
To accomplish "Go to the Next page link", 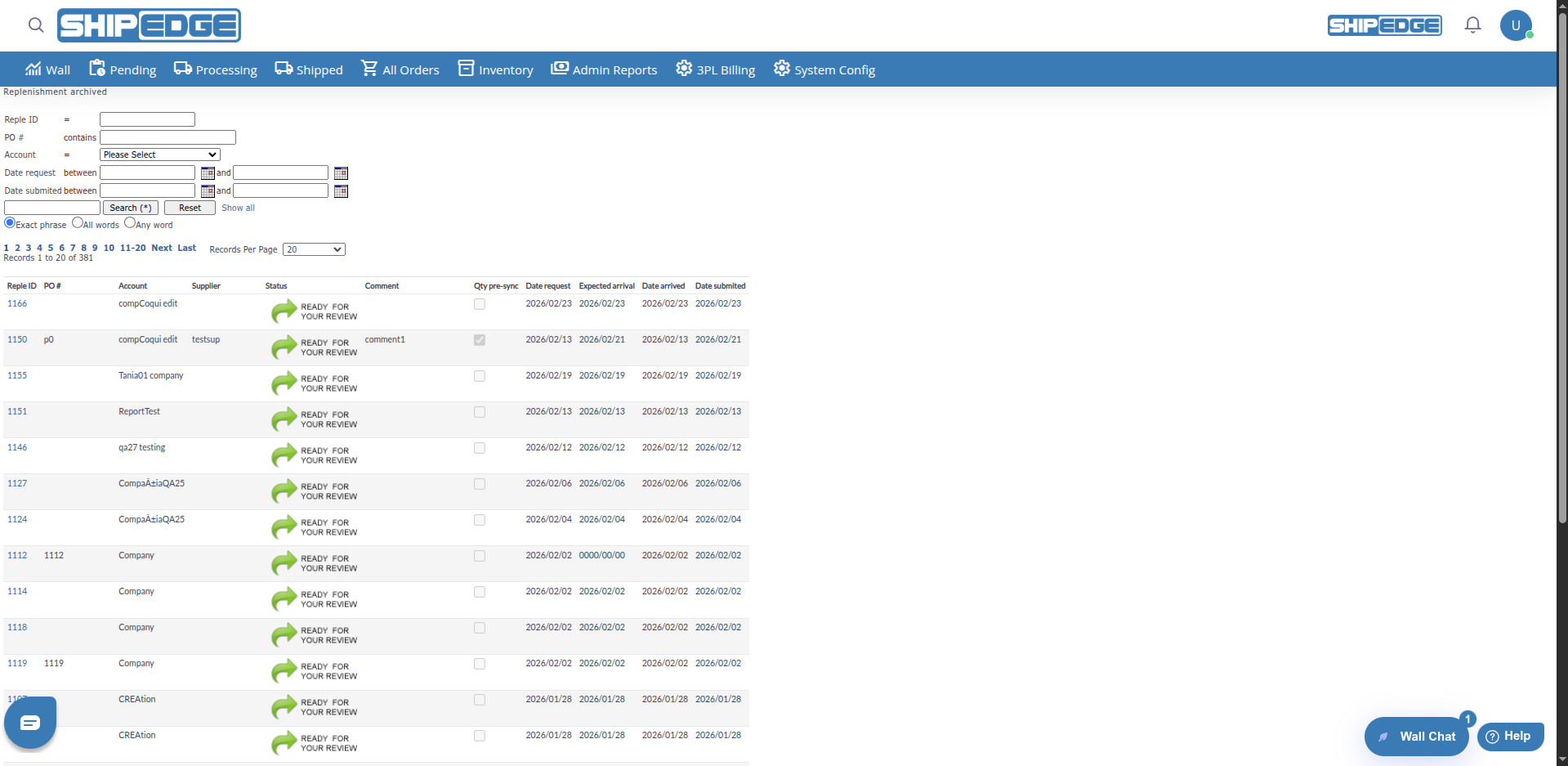I will (x=161, y=248).
